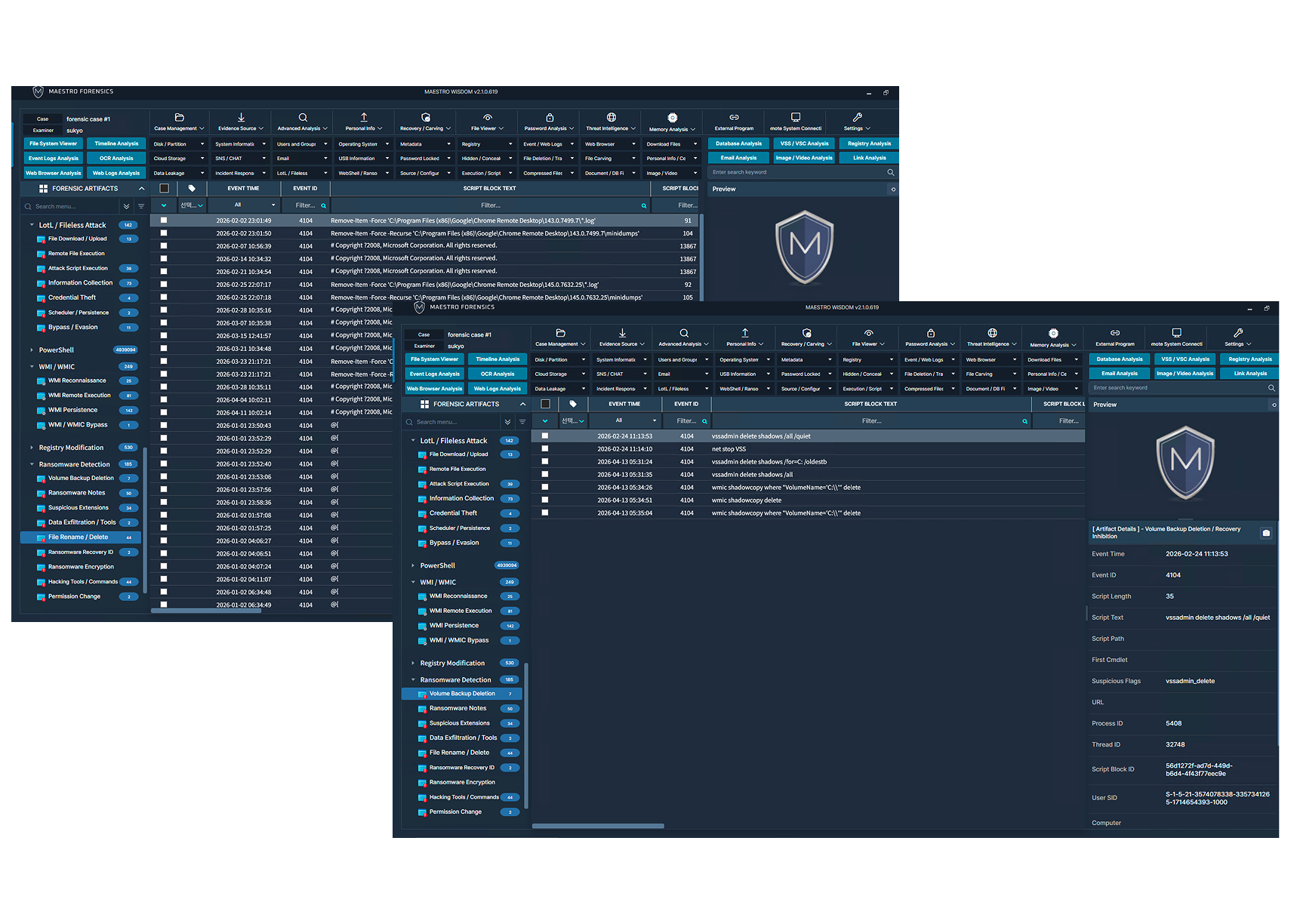The image size is (1291, 924).
Task: Select Volume Backup Deletion in back window
Action: point(81,478)
